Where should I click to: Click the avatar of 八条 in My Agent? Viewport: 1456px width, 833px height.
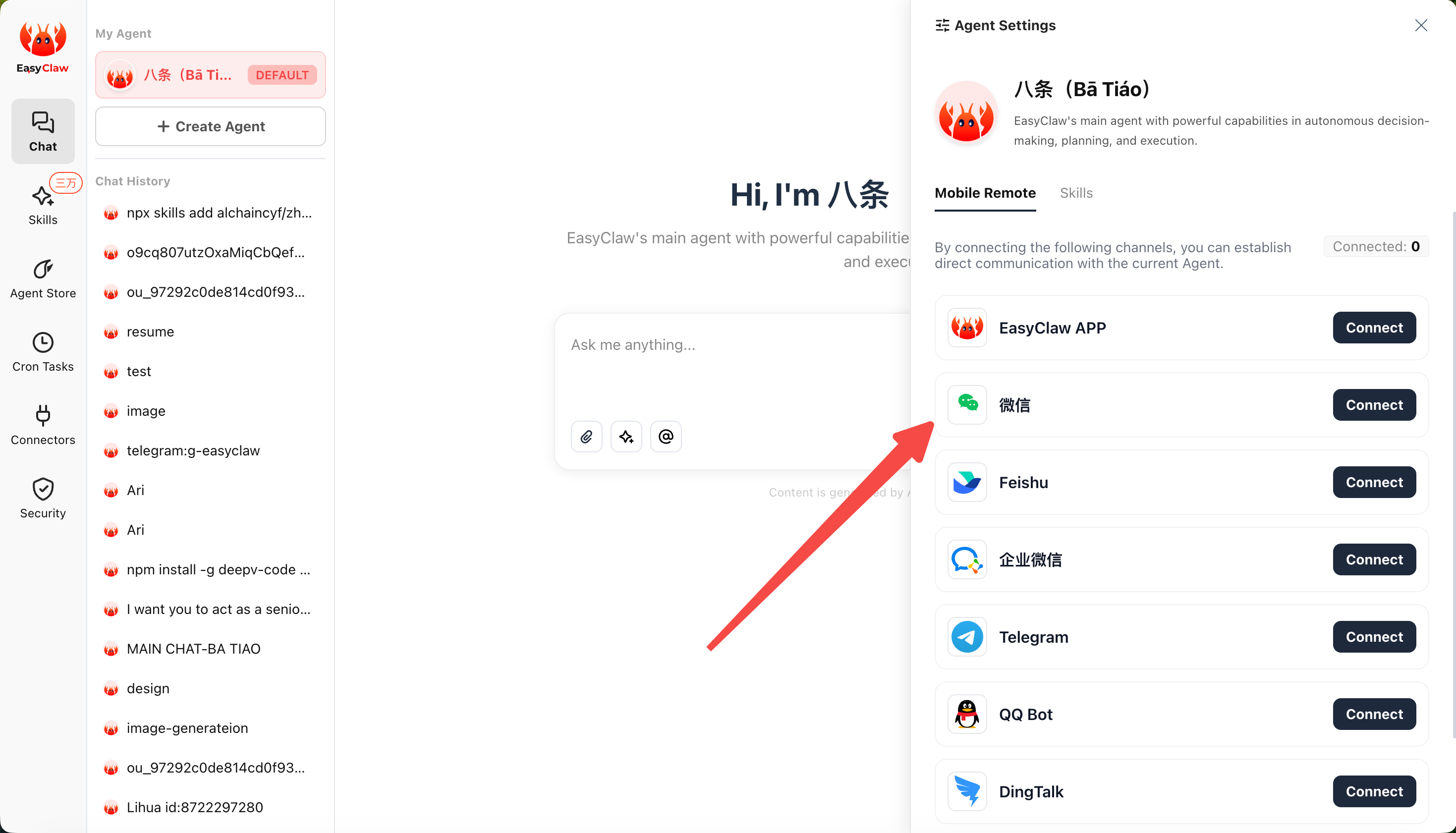click(119, 75)
